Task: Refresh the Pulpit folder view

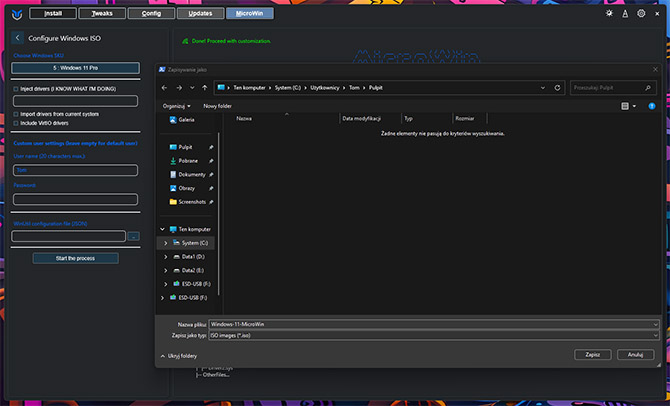Action: pyautogui.click(x=557, y=88)
